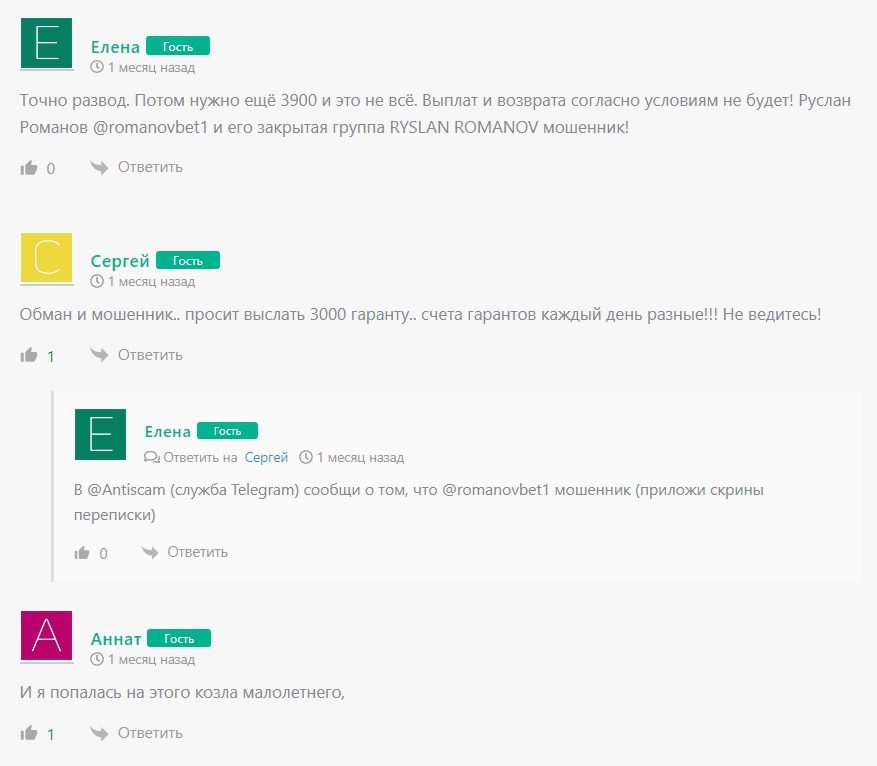Click reply arrow icon under Сергей's comment

click(x=99, y=354)
